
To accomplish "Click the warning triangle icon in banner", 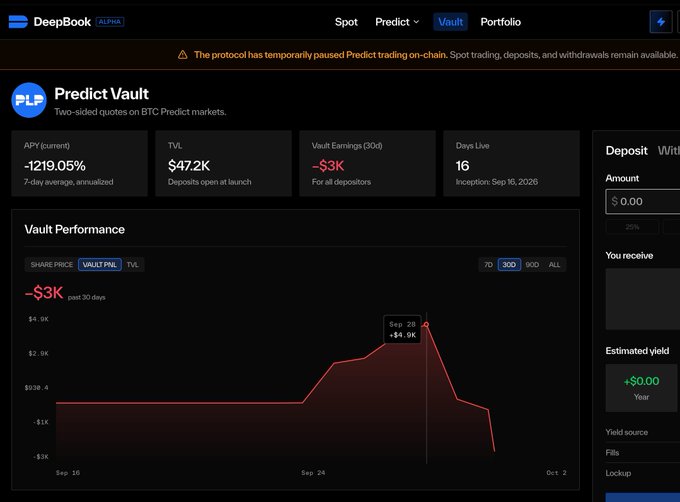I will pos(183,55).
